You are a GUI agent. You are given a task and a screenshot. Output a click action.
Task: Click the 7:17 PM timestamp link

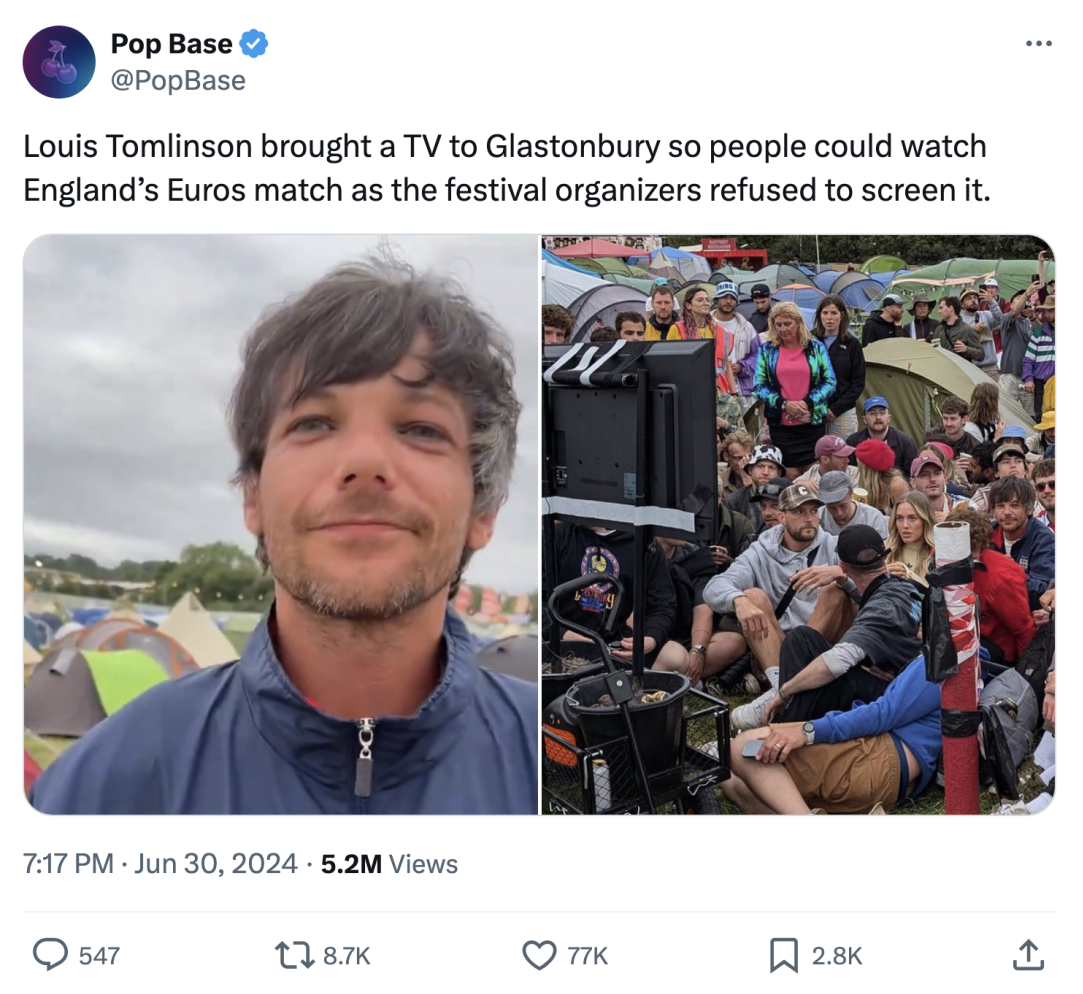[68, 863]
